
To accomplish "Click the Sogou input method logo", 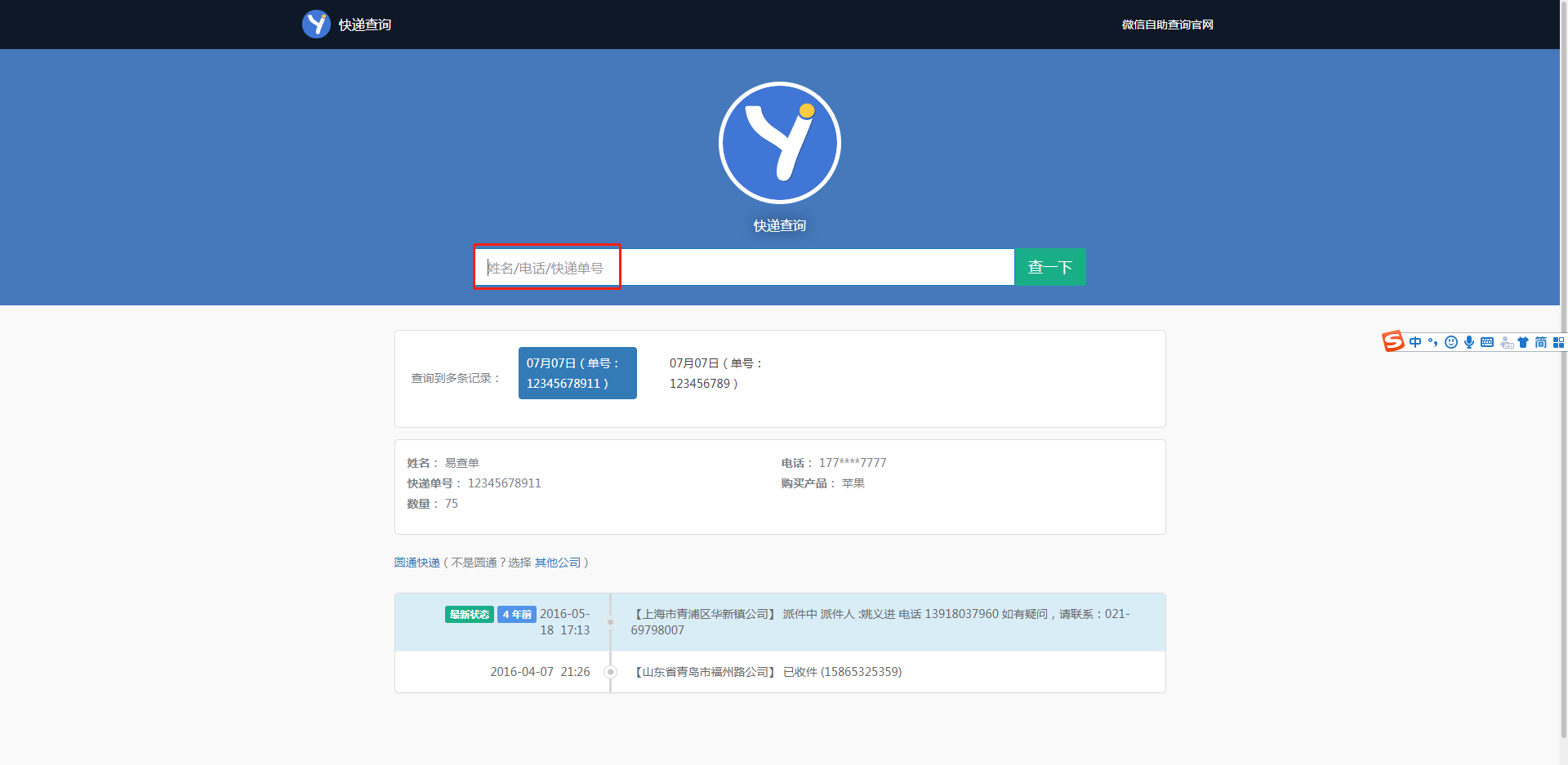I will [x=1392, y=341].
